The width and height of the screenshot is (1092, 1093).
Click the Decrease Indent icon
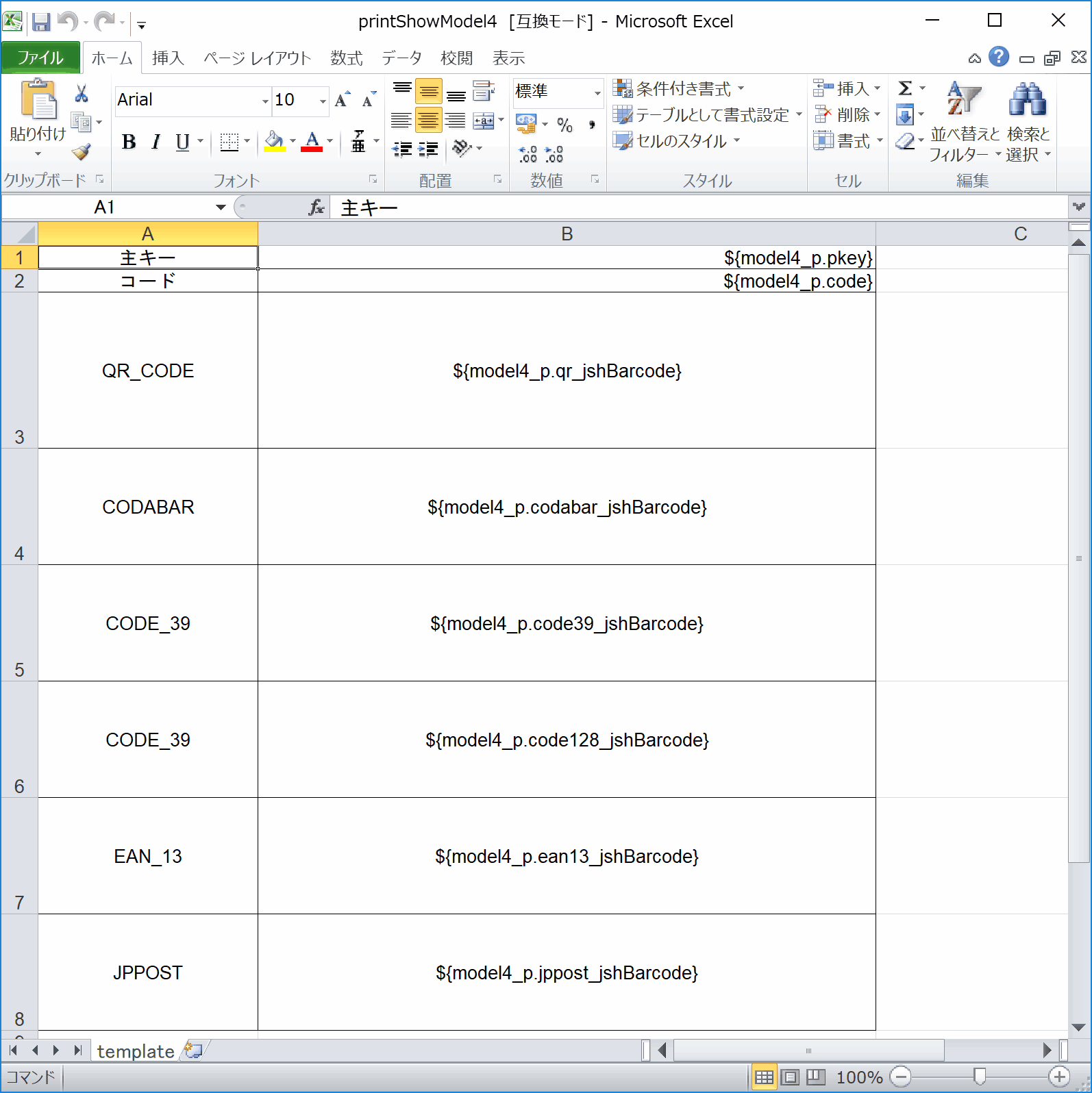coord(402,149)
